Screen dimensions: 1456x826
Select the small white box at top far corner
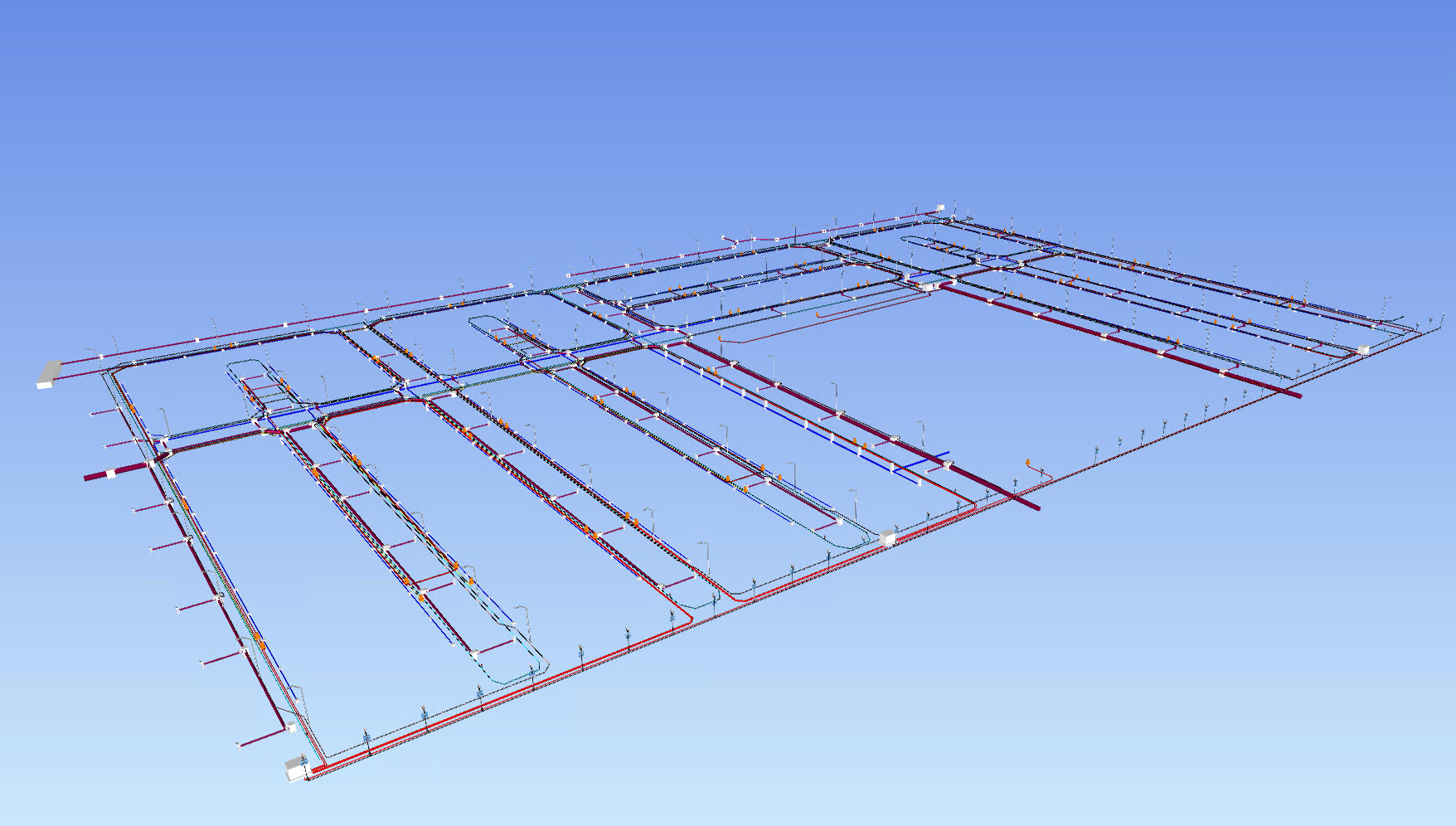pyautogui.click(x=940, y=207)
